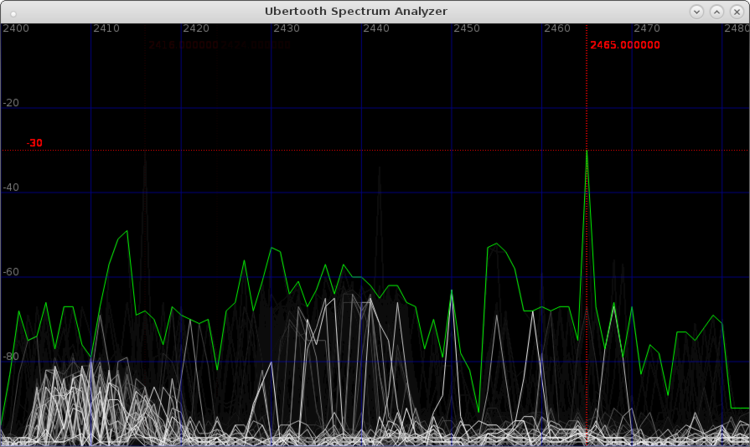The image size is (750, 447).
Task: Click the -40 dB axis label
Action: (11, 187)
